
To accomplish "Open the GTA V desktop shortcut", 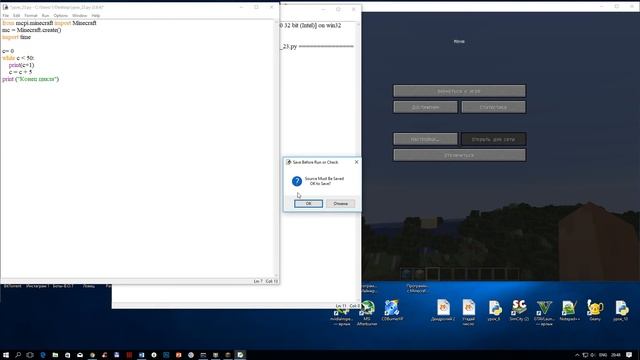I will tap(544, 313).
